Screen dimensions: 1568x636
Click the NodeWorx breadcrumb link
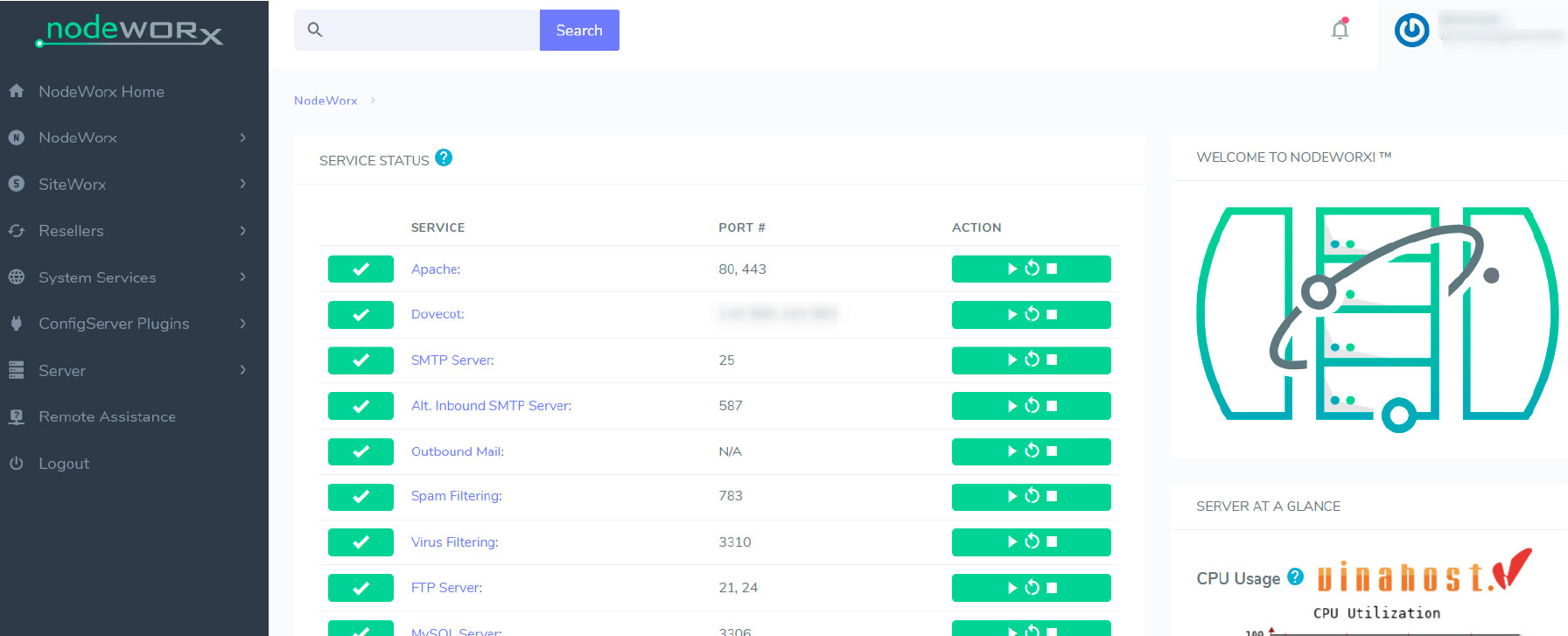(x=325, y=101)
